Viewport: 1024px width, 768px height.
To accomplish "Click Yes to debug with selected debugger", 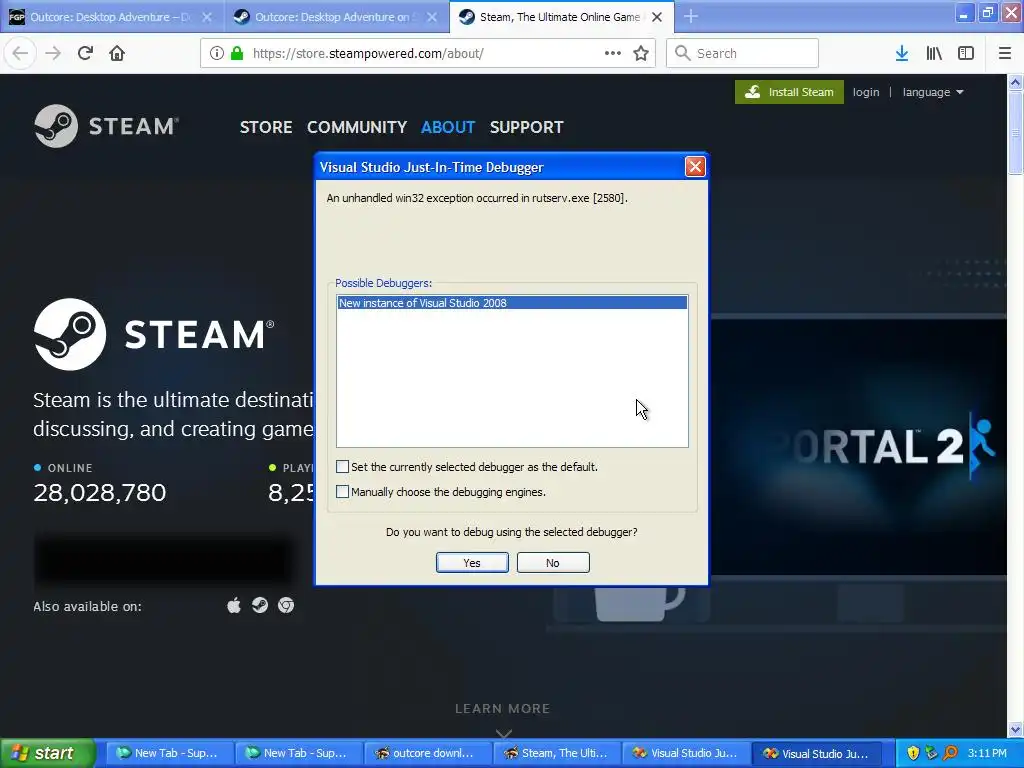I will [472, 562].
